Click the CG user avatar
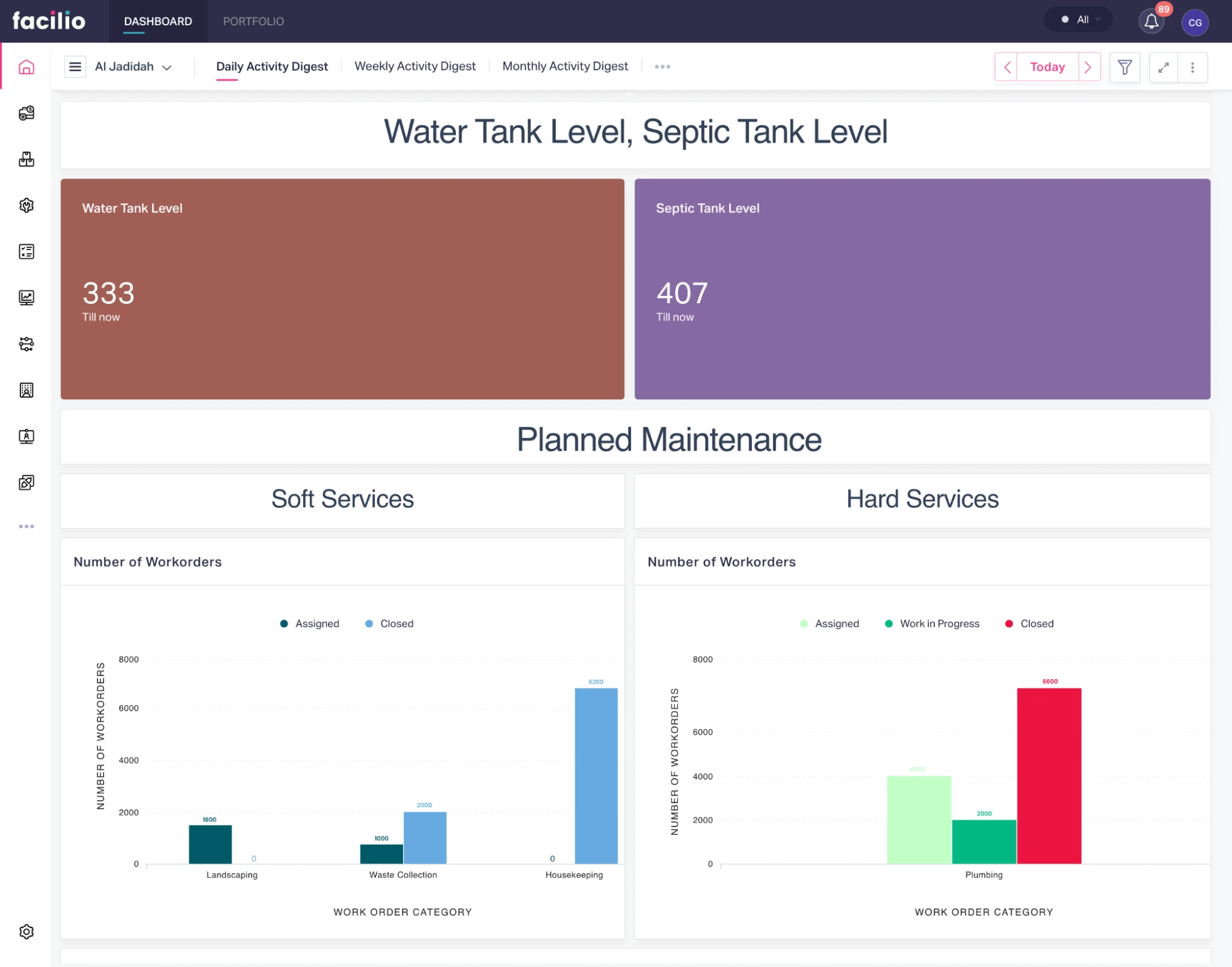 pos(1194,23)
